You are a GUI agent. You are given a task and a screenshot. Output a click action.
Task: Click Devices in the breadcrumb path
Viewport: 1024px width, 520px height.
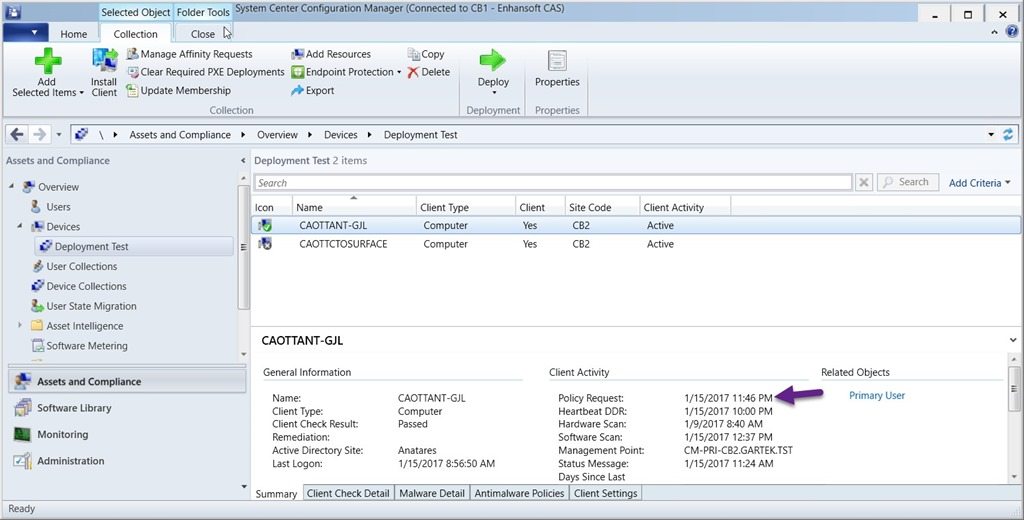coord(340,135)
